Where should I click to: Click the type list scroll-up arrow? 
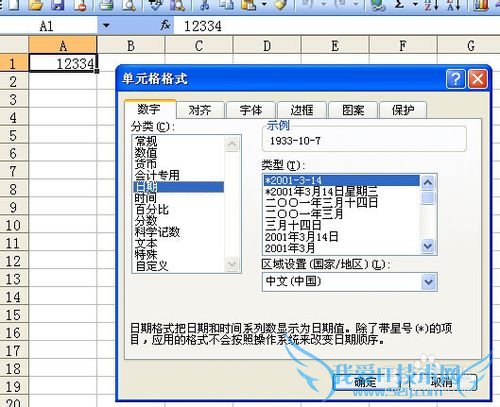[428, 182]
